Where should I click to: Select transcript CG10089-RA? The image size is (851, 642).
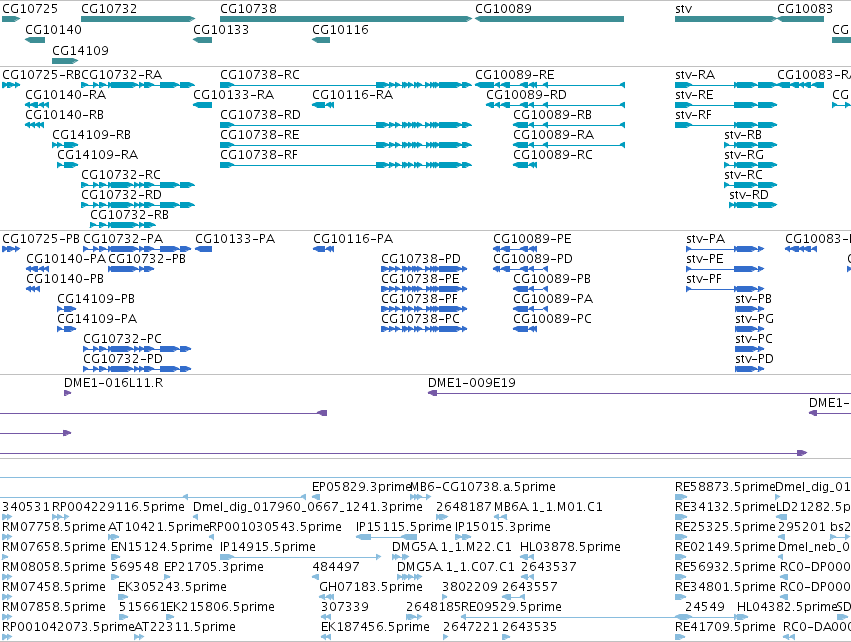click(x=569, y=145)
